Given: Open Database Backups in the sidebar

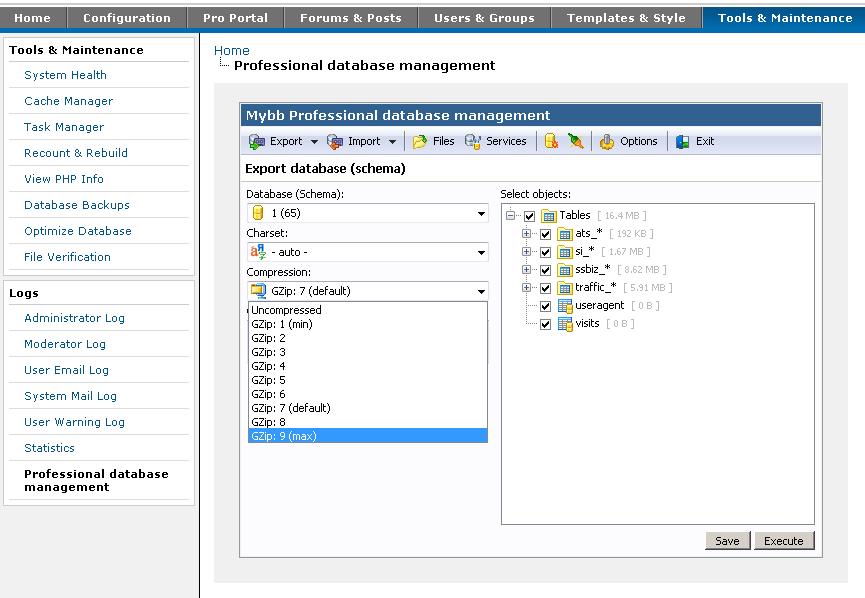Looking at the screenshot, I should click(77, 205).
